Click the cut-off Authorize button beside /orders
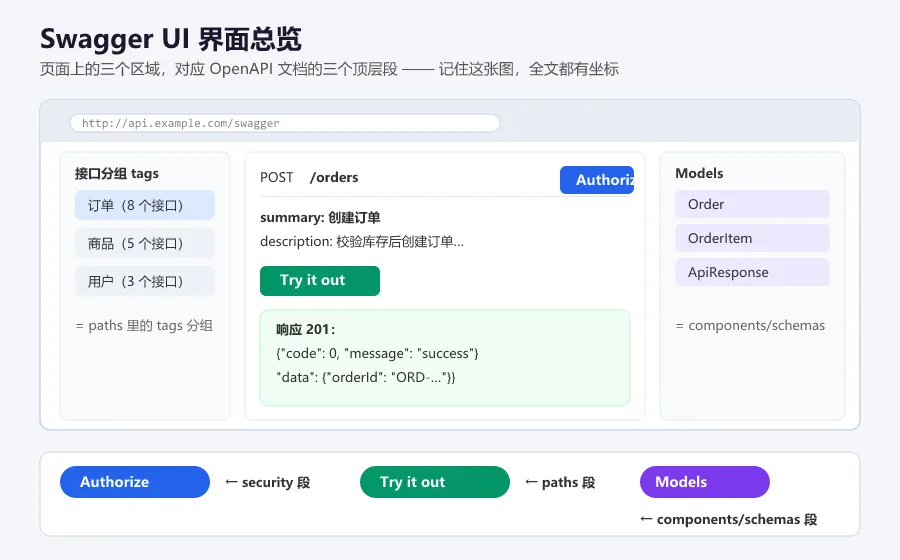The width and height of the screenshot is (900, 560). coord(597,180)
